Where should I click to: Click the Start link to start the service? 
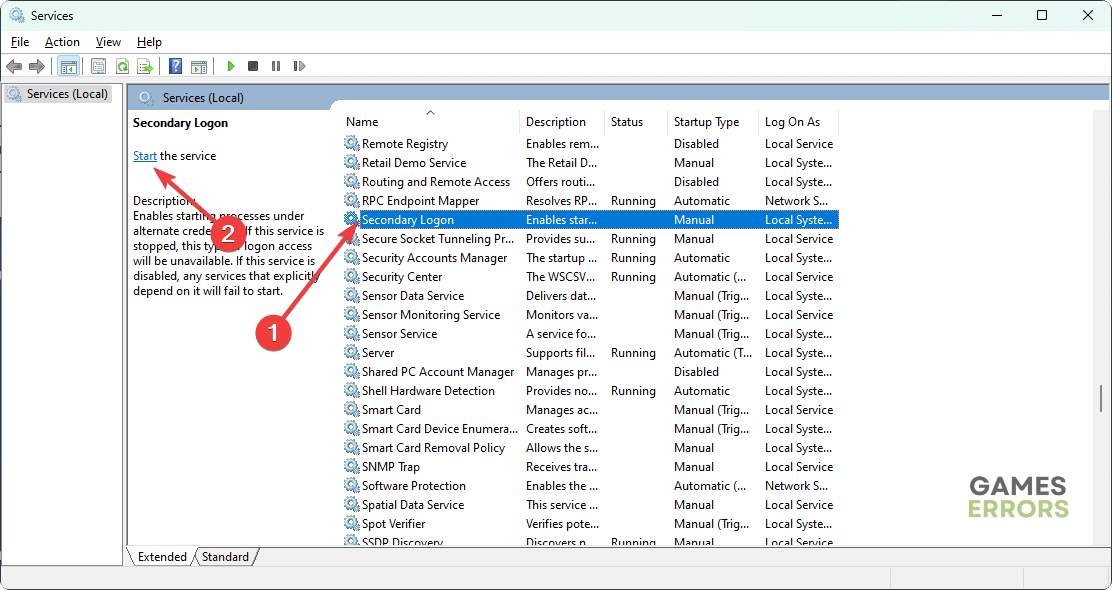click(145, 156)
